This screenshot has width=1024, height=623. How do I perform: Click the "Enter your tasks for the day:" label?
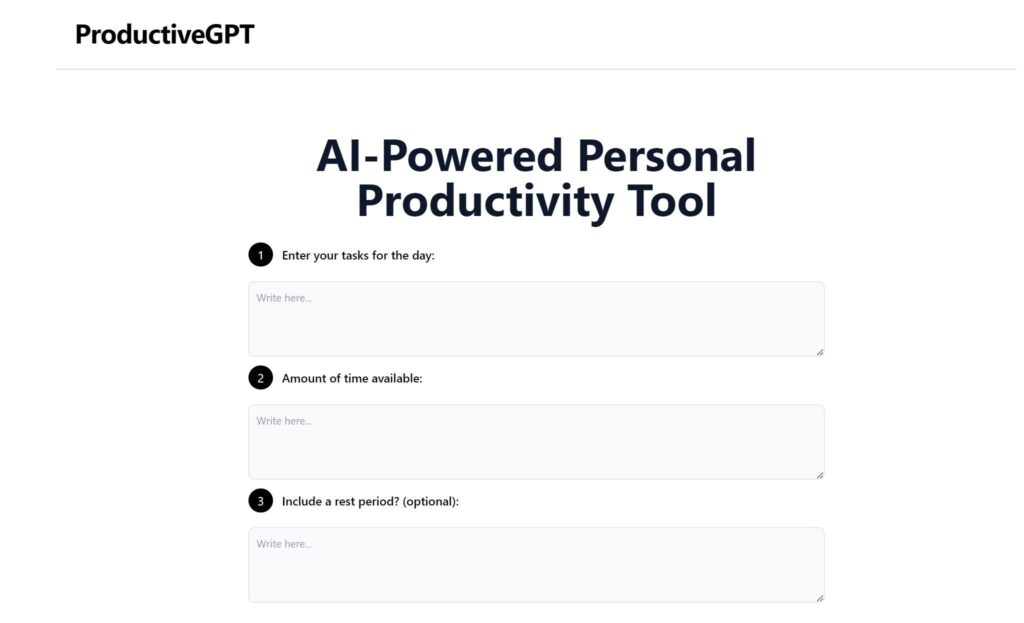358,255
